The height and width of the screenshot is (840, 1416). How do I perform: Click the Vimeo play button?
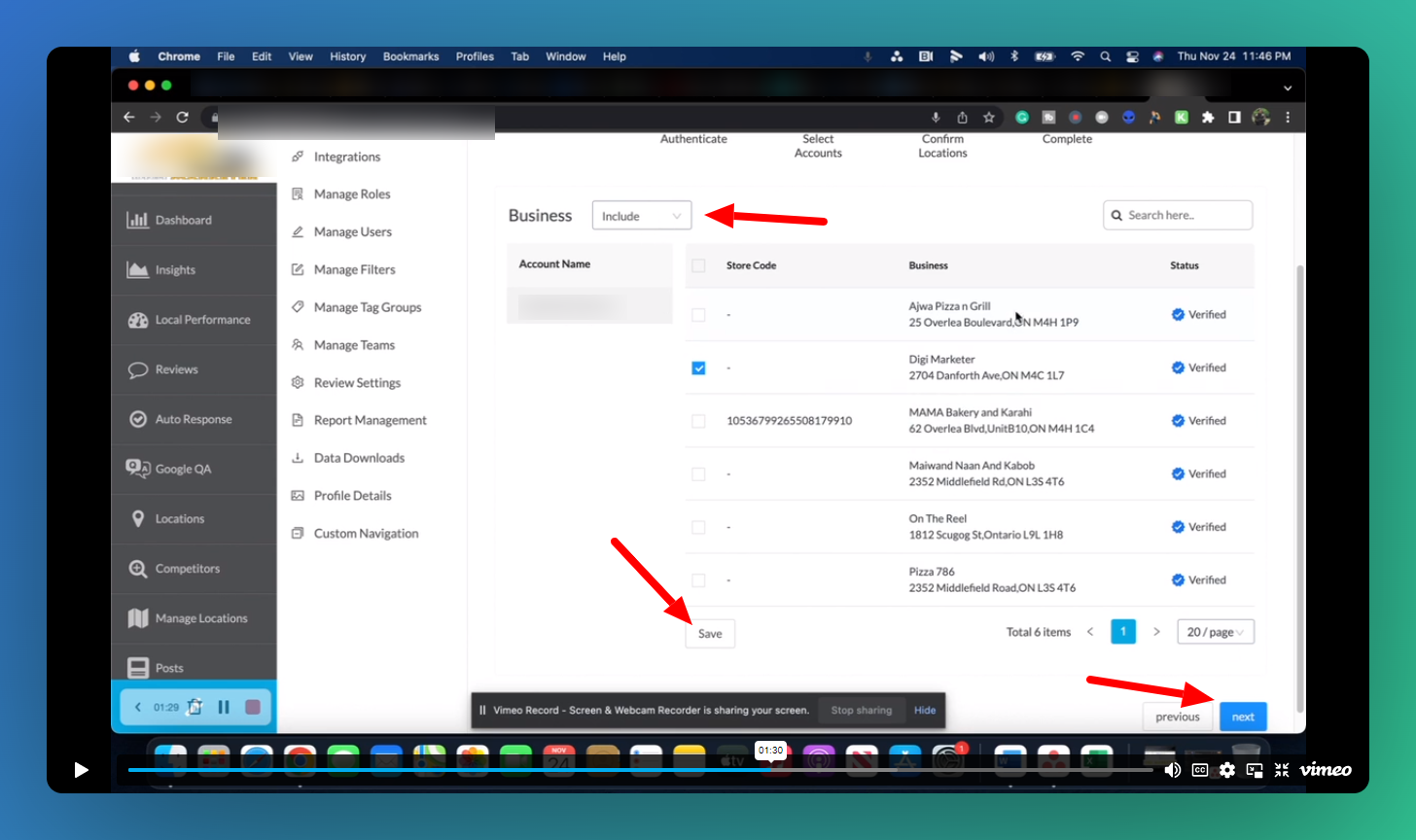coord(81,770)
